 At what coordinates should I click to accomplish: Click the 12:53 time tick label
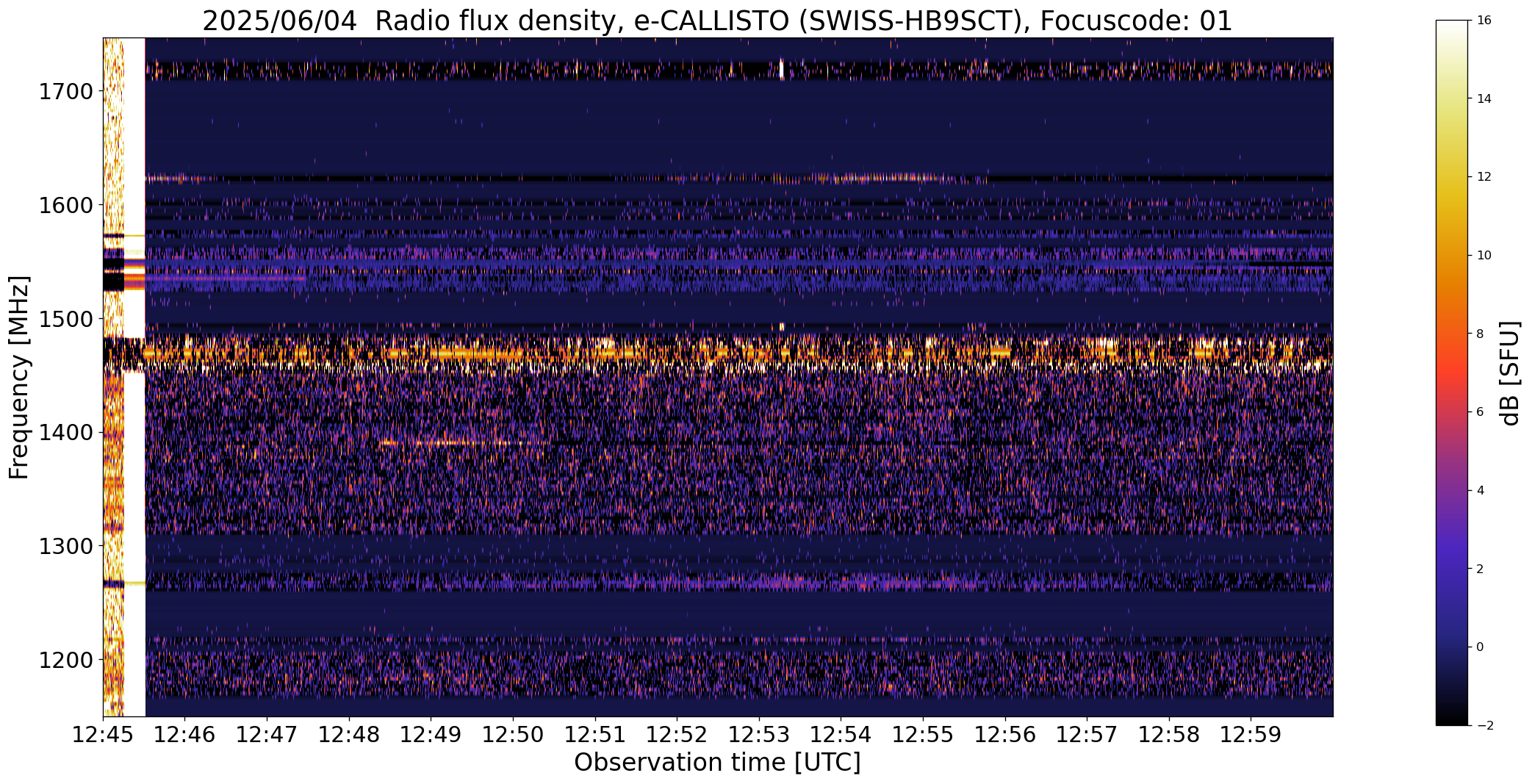click(x=759, y=735)
